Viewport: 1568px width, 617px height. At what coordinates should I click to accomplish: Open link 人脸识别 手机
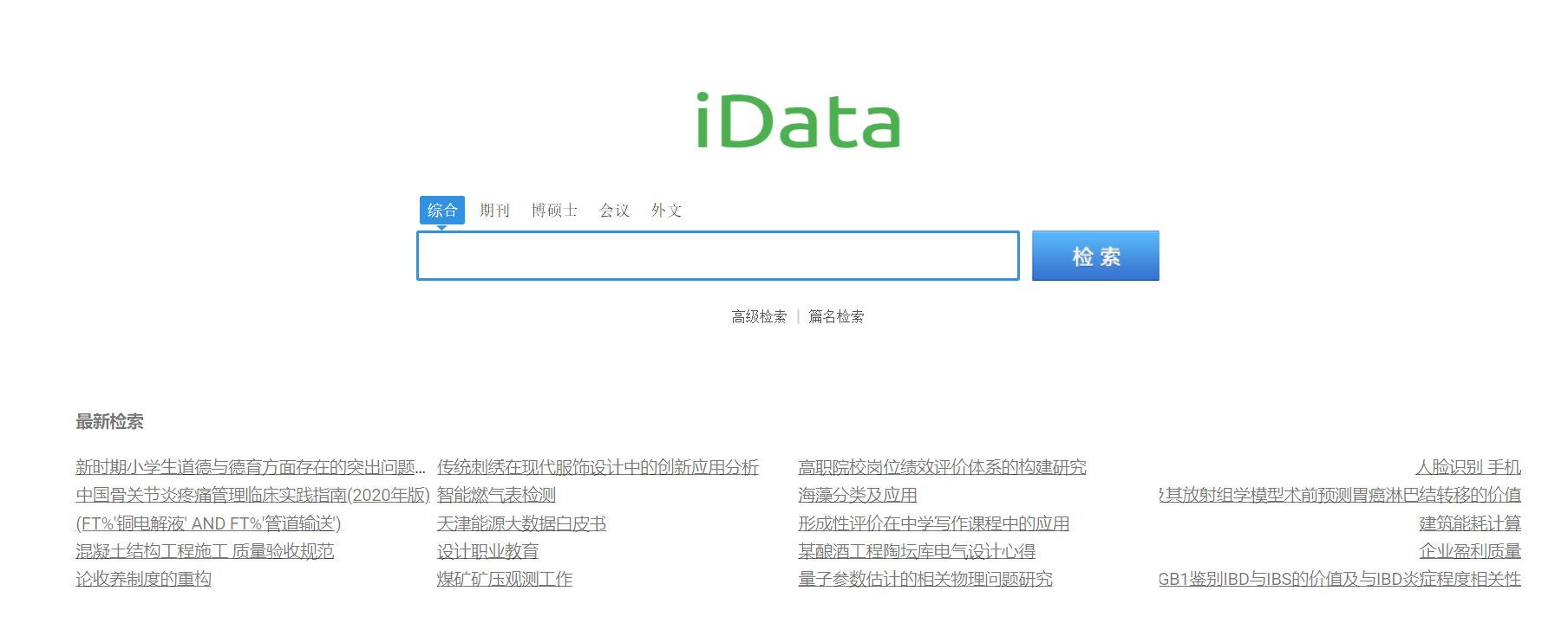(1468, 468)
